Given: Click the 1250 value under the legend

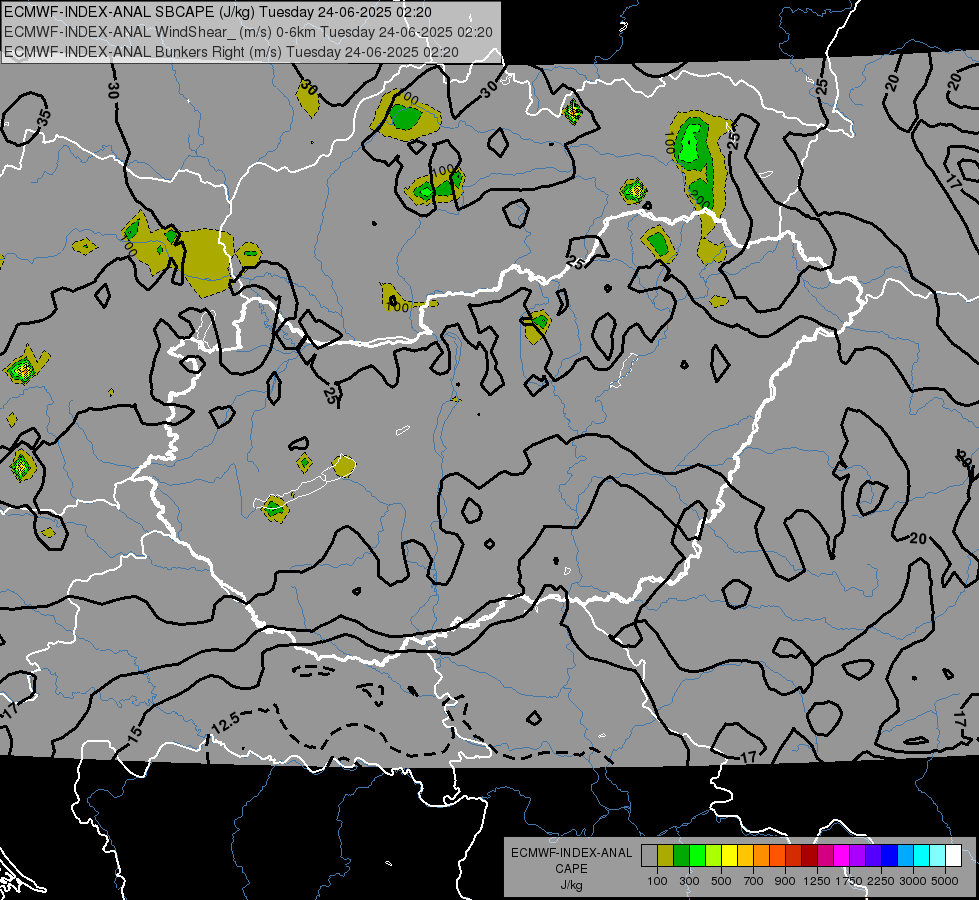Looking at the screenshot, I should [817, 881].
